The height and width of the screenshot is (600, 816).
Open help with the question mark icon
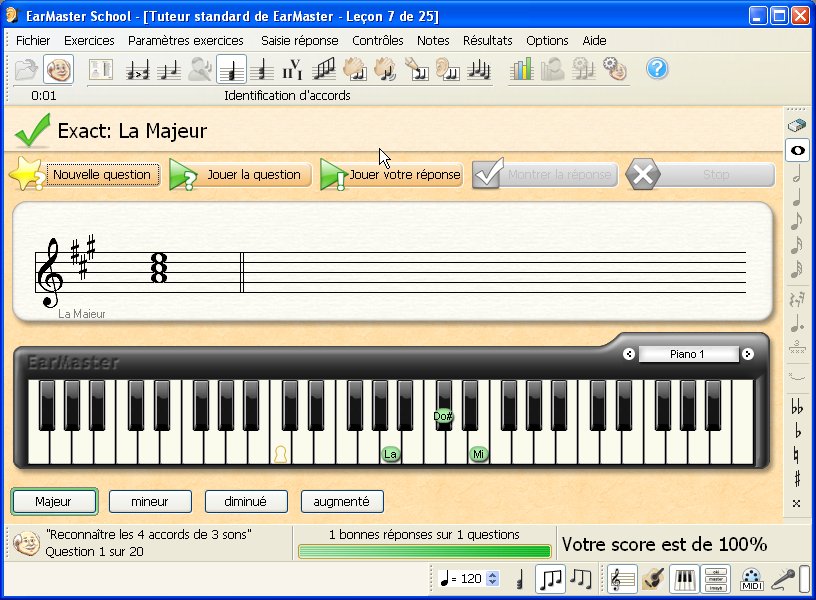[657, 69]
